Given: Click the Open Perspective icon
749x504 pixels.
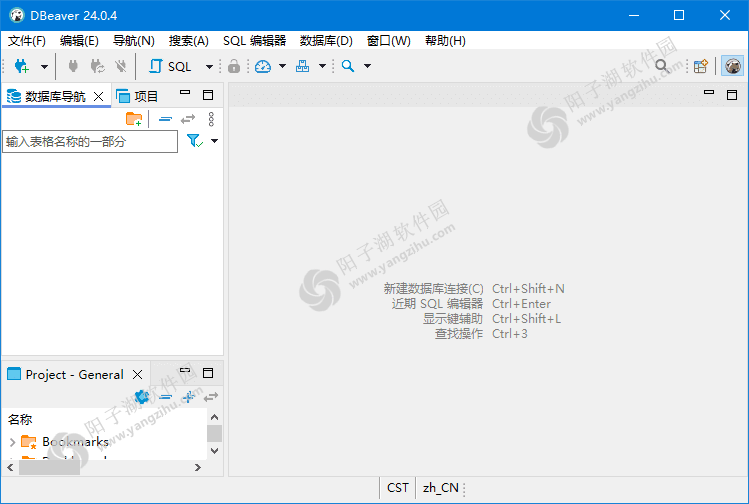Looking at the screenshot, I should (x=701, y=66).
